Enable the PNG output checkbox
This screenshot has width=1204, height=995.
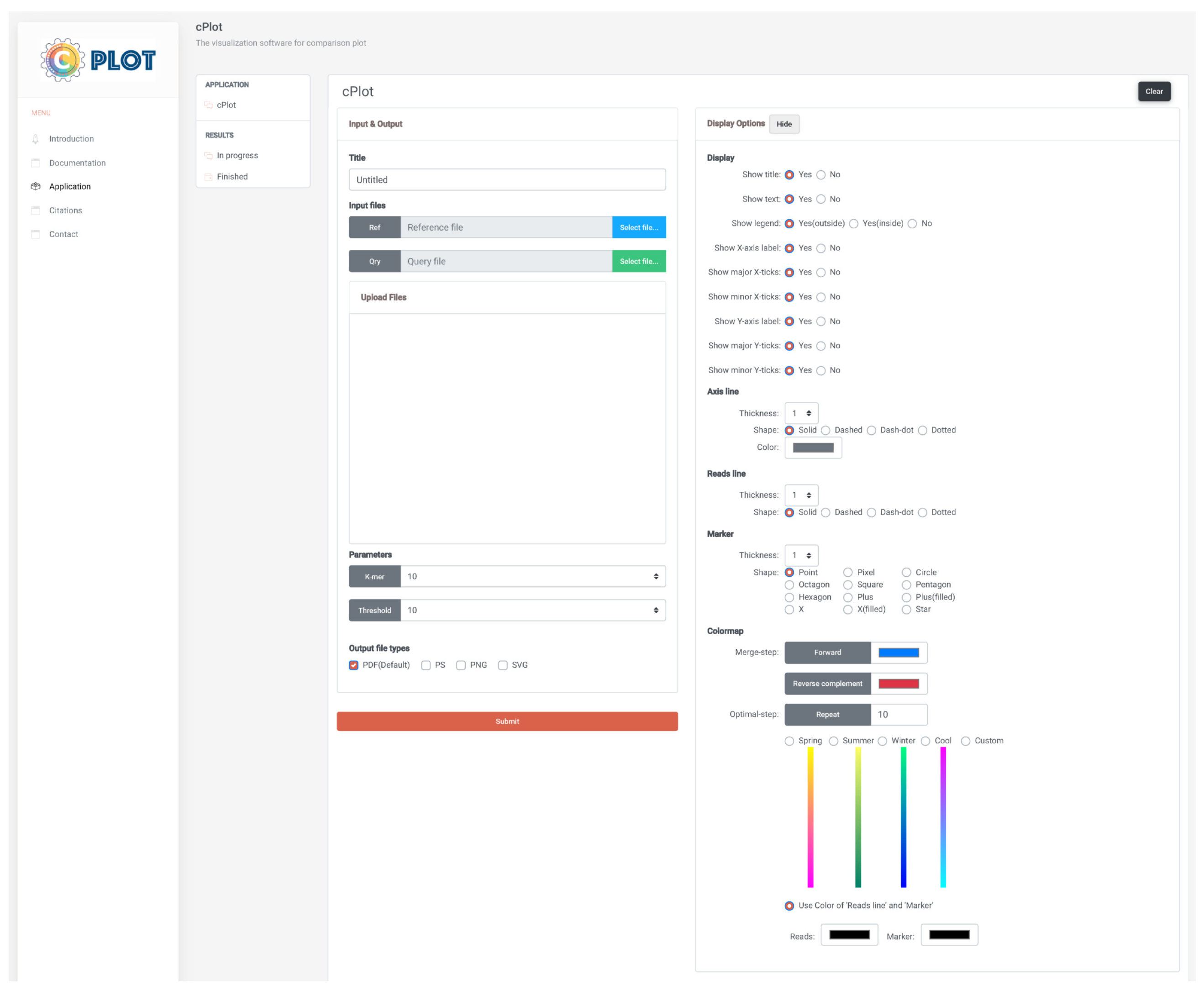point(461,665)
